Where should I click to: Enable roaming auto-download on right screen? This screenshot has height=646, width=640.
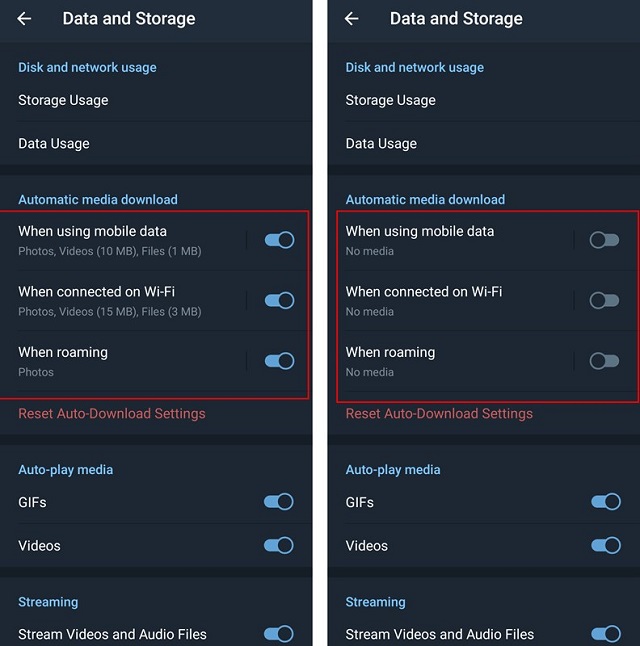pyautogui.click(x=604, y=361)
